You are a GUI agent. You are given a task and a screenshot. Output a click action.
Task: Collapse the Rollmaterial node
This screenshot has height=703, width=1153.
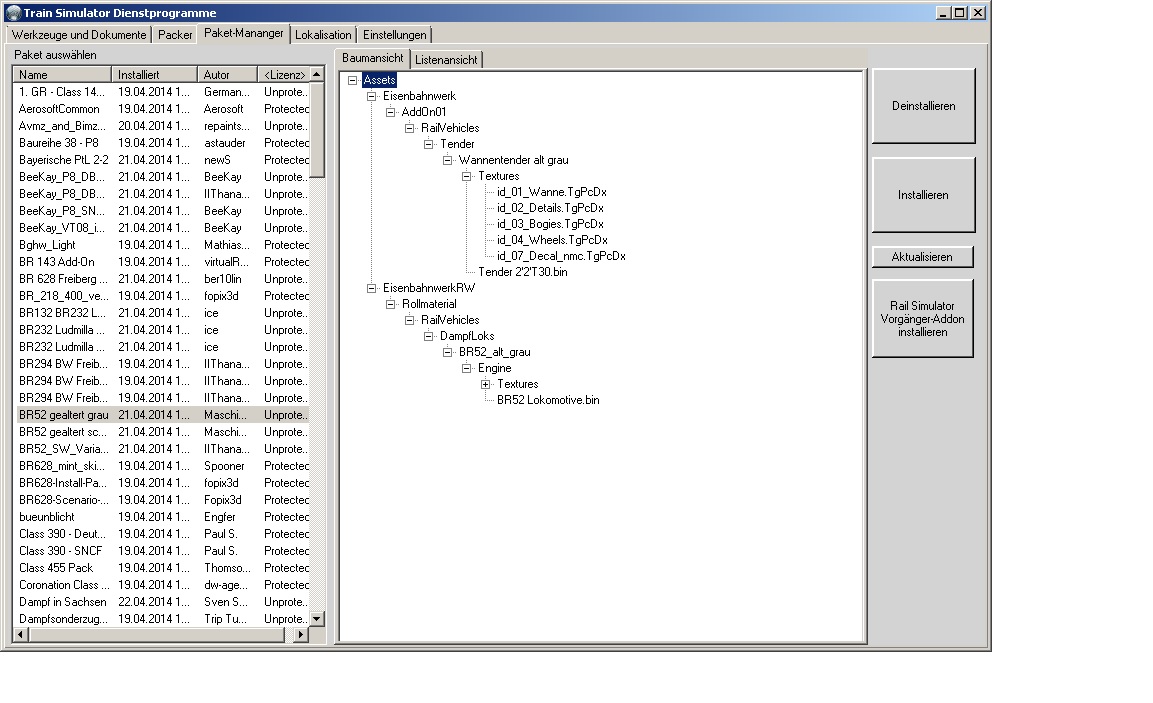[390, 304]
